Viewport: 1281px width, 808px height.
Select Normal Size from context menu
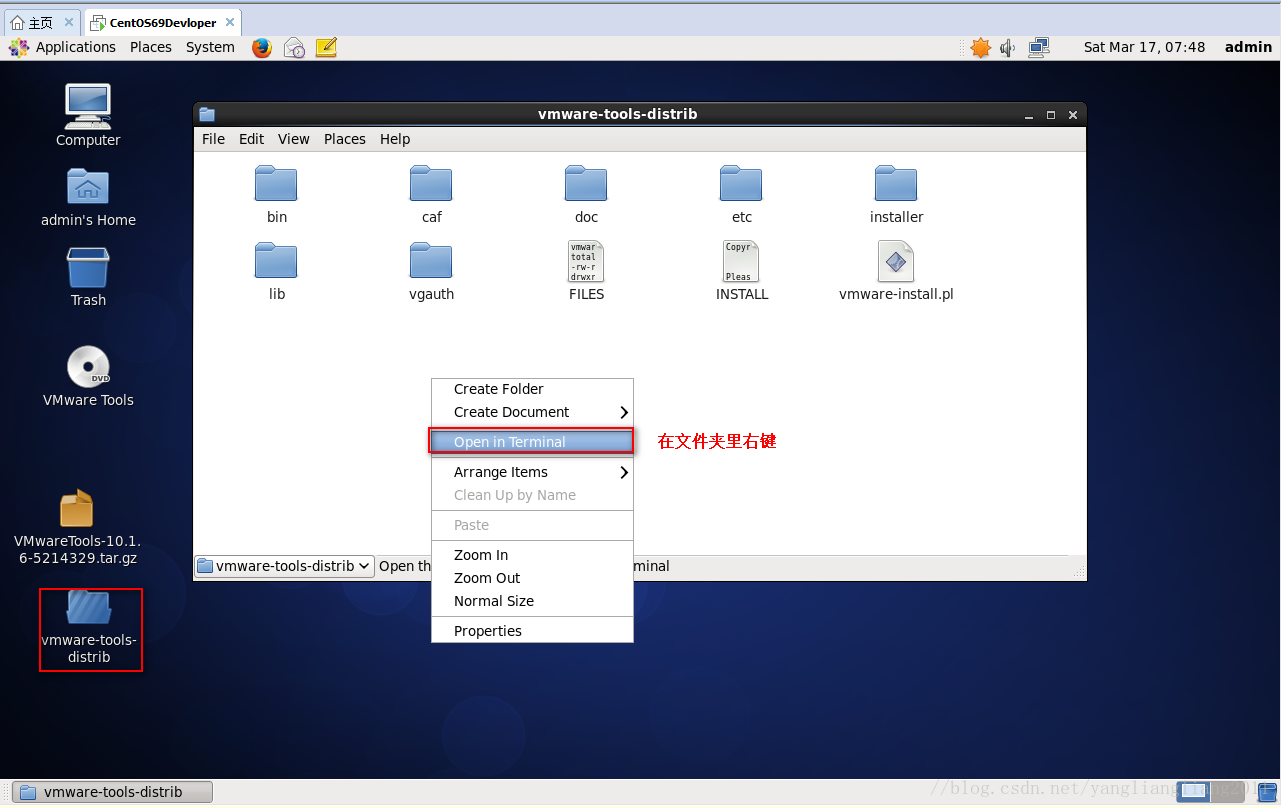coord(532,601)
